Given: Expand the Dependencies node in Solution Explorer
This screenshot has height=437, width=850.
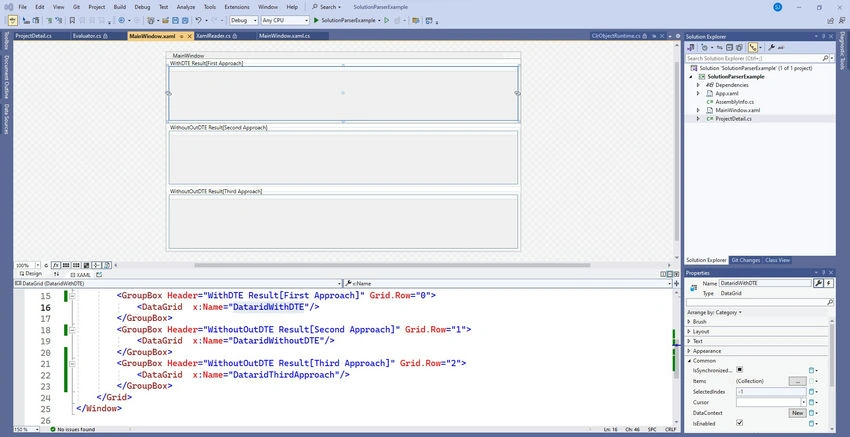Looking at the screenshot, I should (x=698, y=85).
